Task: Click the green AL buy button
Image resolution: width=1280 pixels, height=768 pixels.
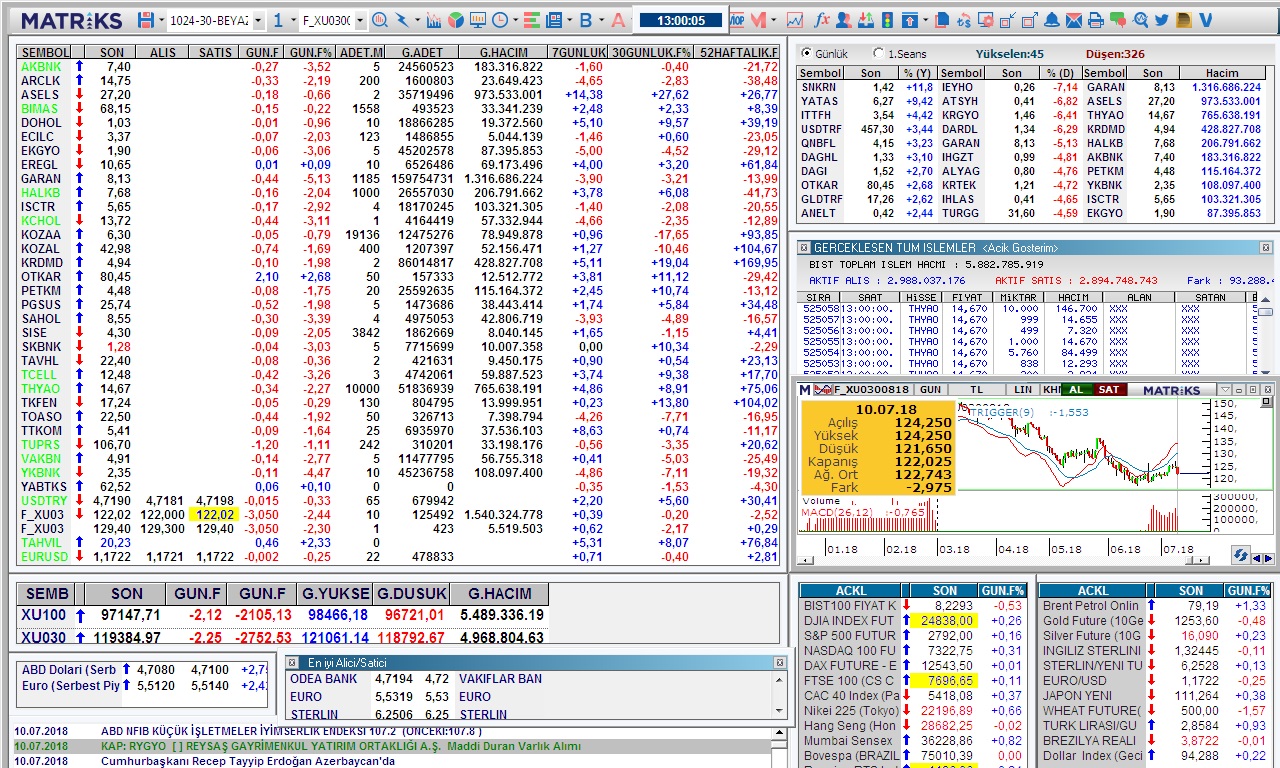Action: coord(1076,389)
